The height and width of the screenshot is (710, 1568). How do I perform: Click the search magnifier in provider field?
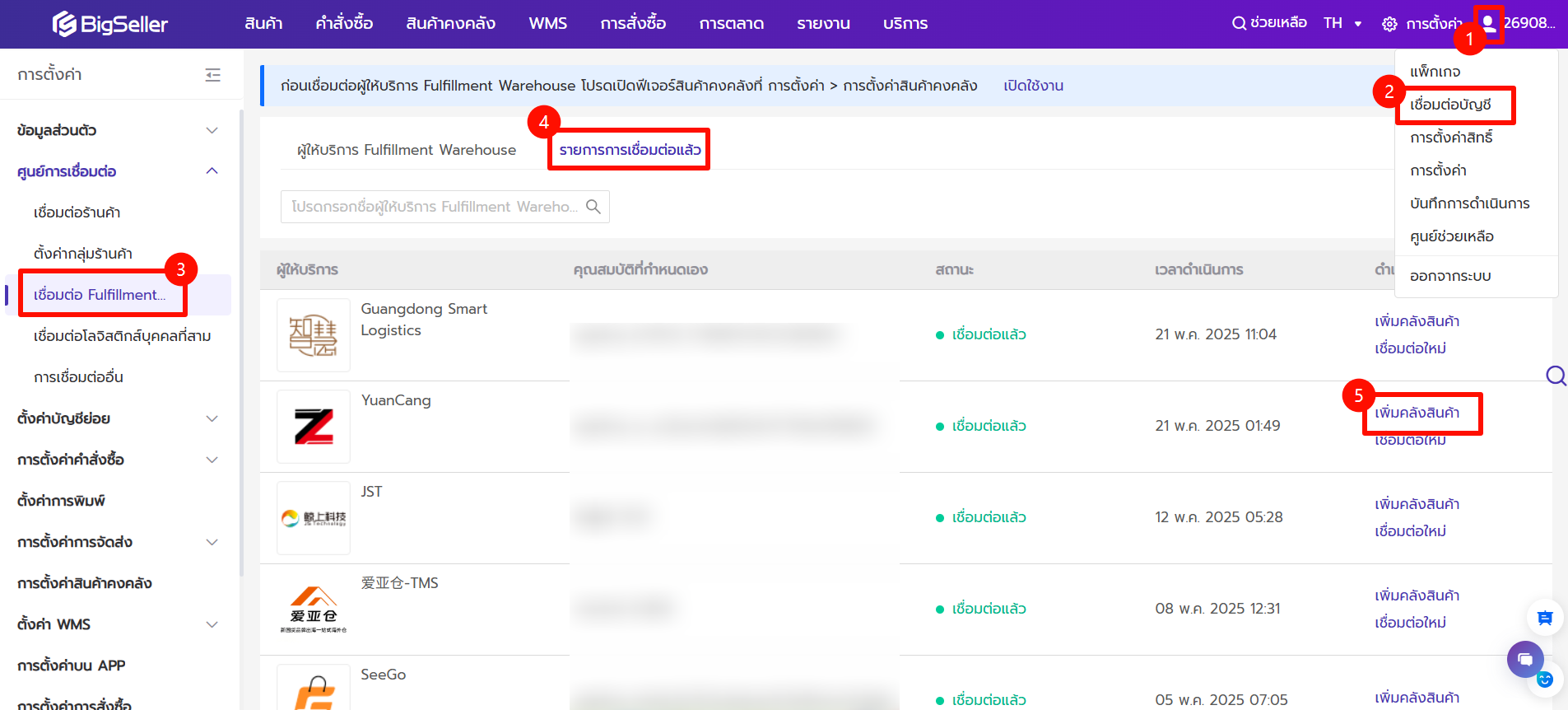[x=593, y=207]
